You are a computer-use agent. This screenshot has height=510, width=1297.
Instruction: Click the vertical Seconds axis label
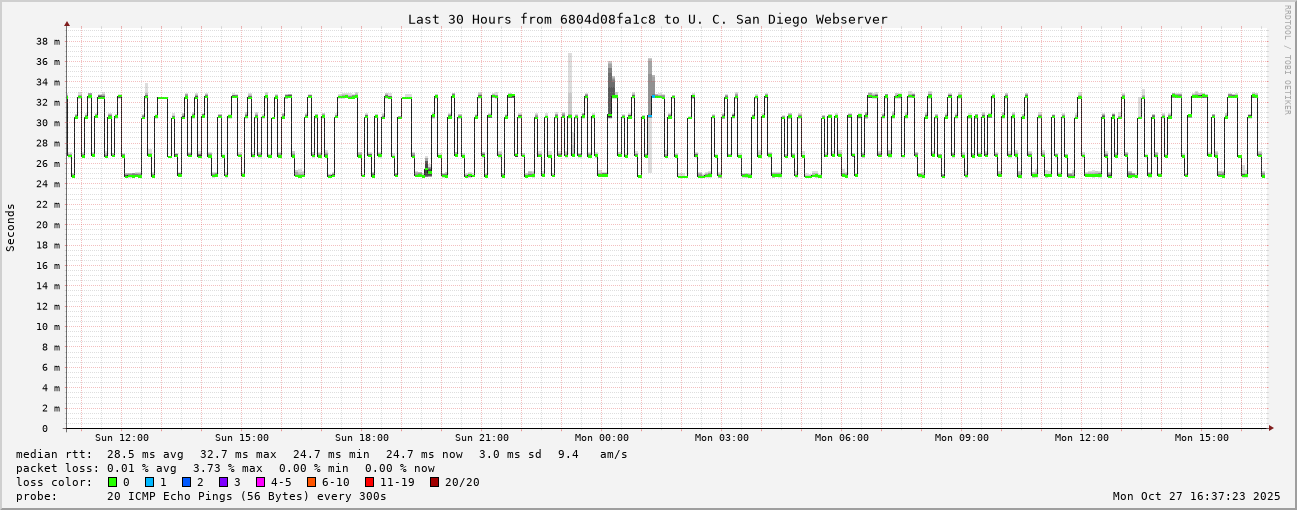tap(11, 227)
